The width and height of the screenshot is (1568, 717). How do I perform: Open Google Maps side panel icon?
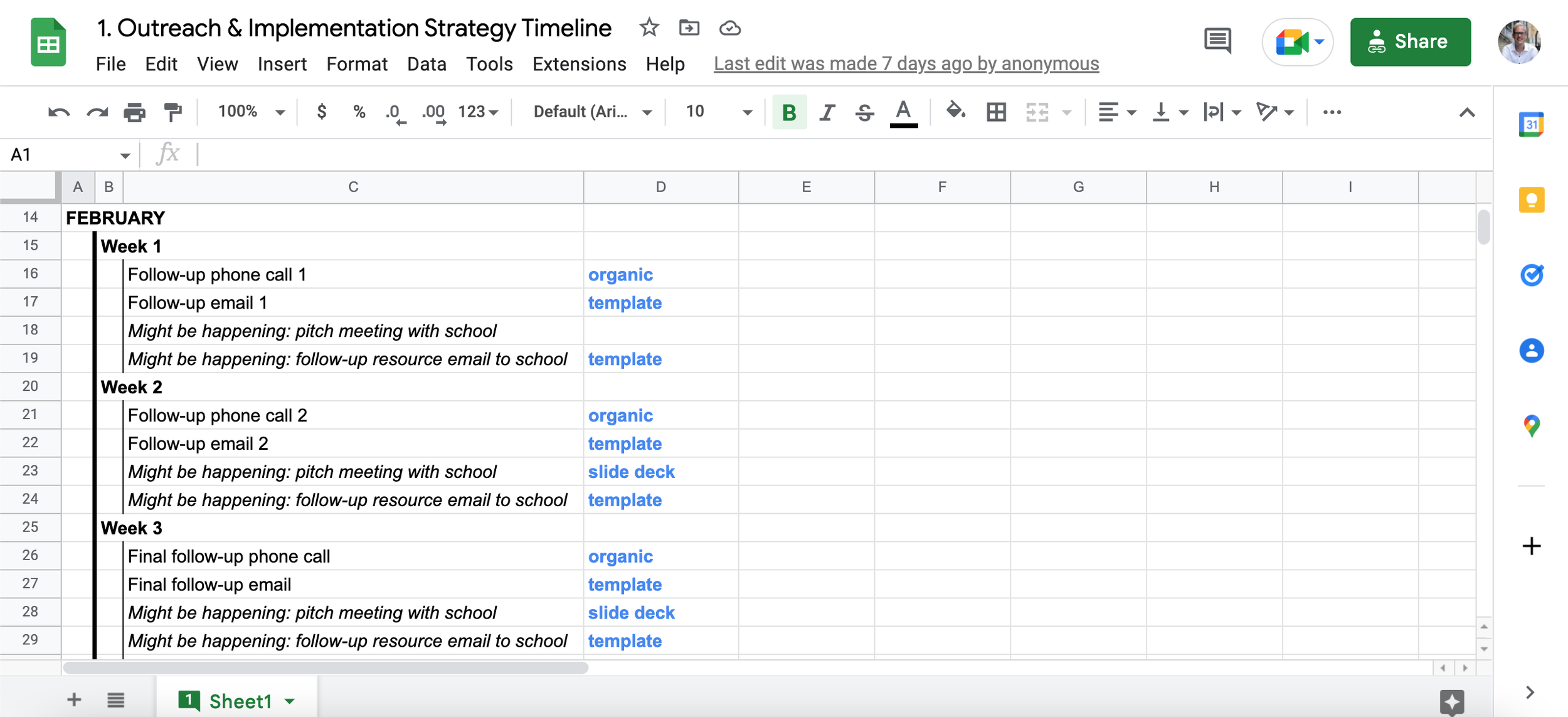coord(1531,426)
